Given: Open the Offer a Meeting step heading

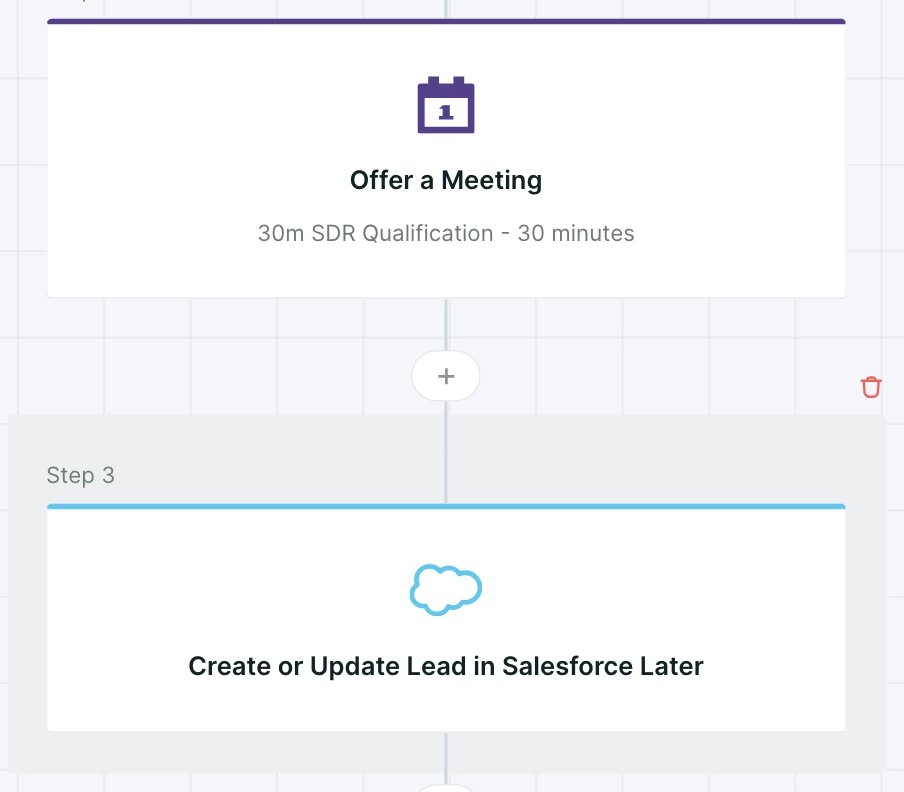Looking at the screenshot, I should point(446,180).
